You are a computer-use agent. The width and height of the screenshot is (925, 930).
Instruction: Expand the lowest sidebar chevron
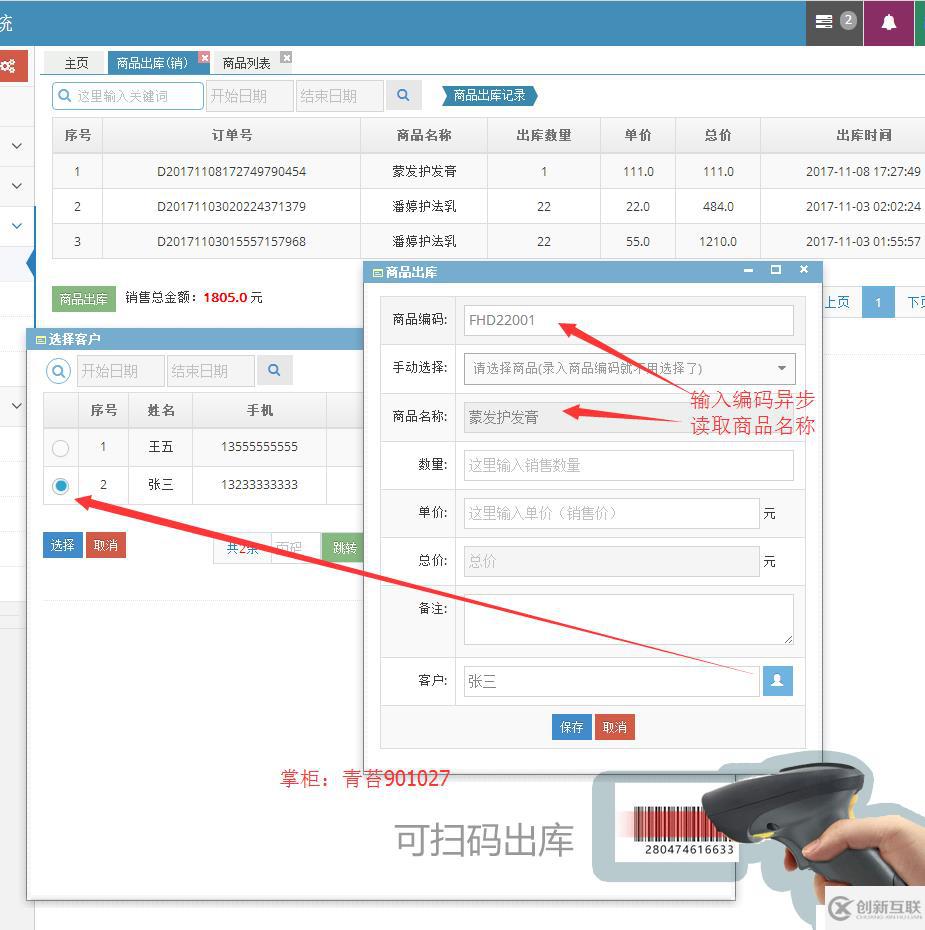pos(17,406)
